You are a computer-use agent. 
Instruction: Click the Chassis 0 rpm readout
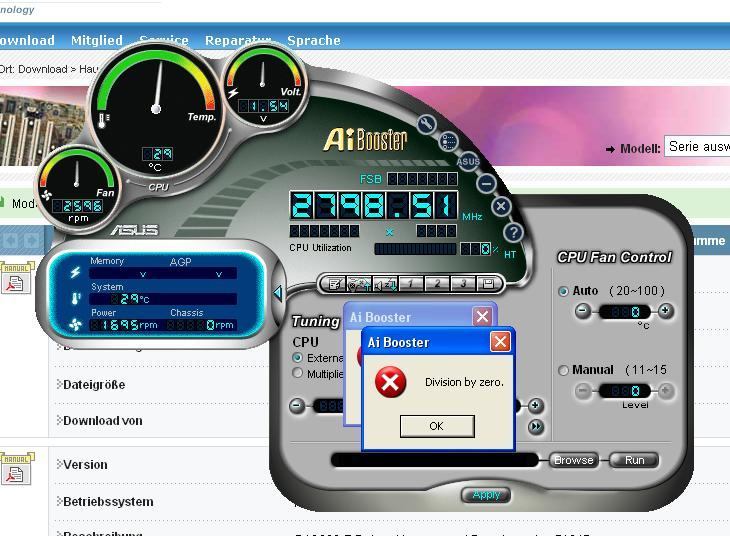[x=201, y=325]
